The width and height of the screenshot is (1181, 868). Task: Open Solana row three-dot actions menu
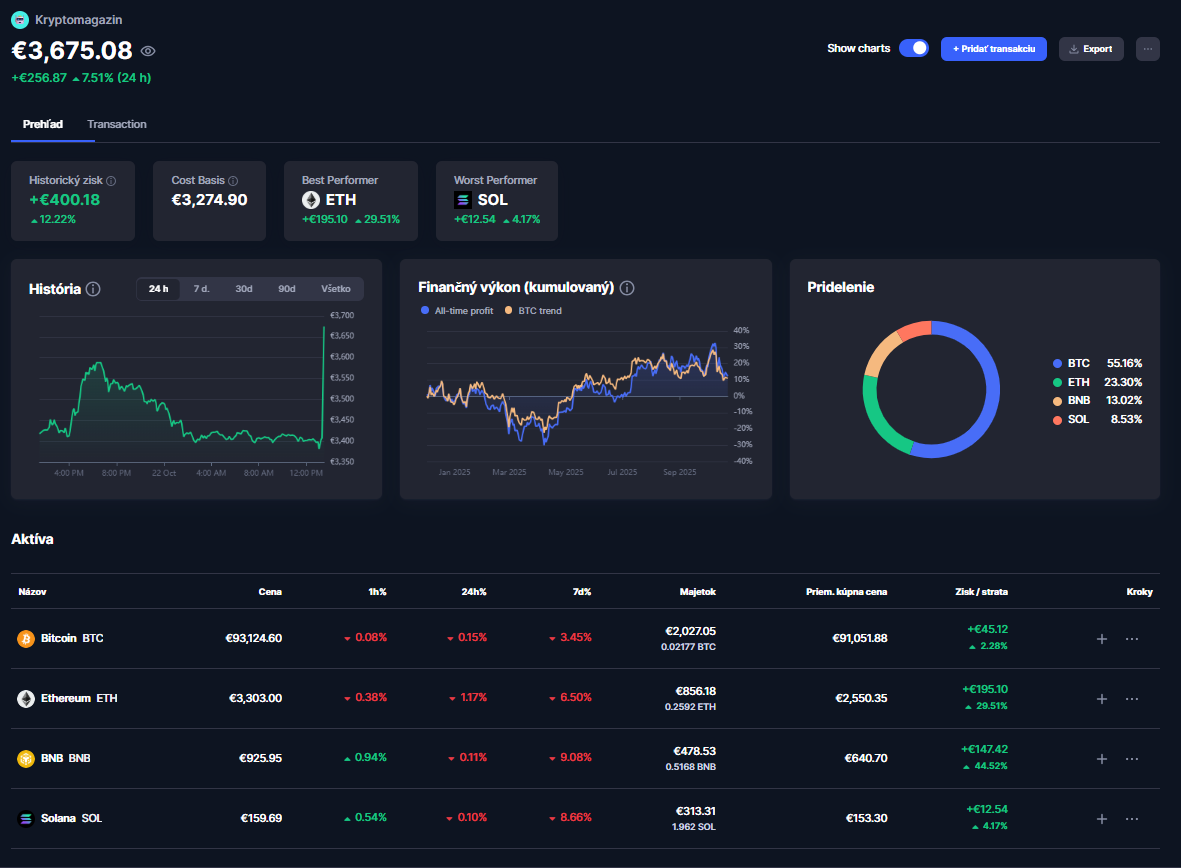[1132, 819]
